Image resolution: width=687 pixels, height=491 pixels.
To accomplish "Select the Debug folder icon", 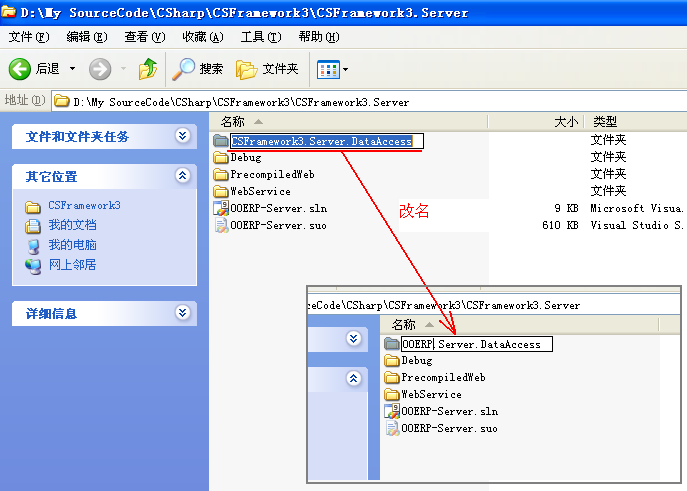I will pos(221,158).
